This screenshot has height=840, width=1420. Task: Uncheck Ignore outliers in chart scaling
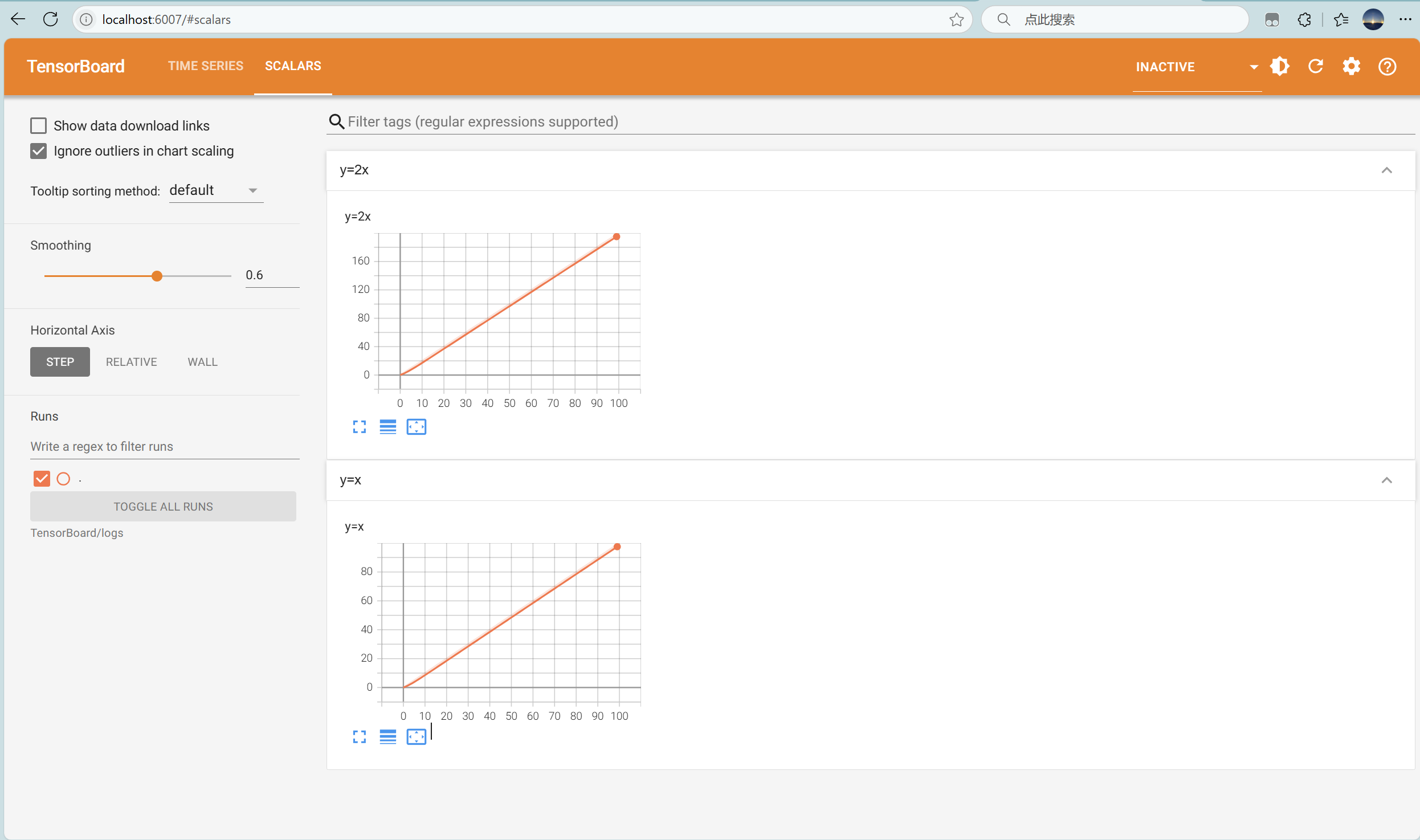38,151
